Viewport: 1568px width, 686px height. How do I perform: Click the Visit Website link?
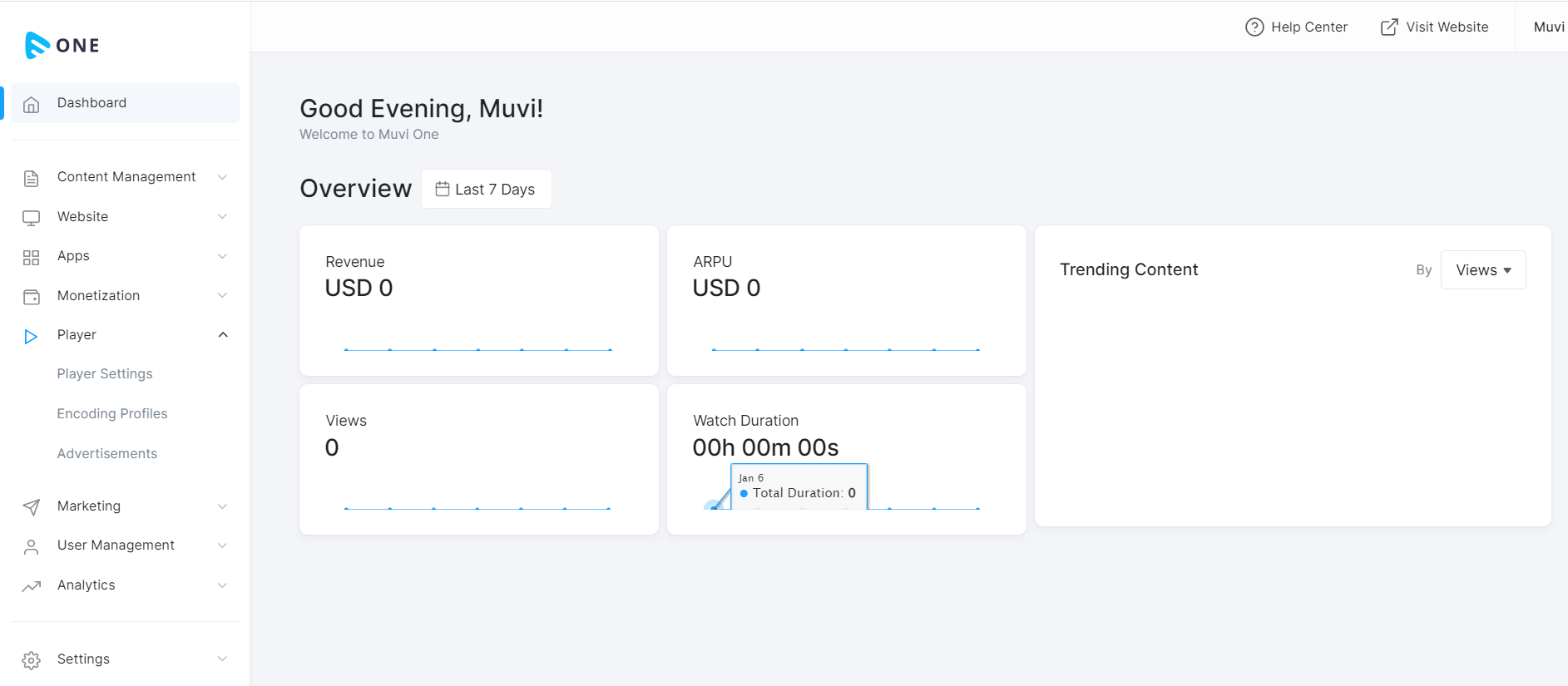pyautogui.click(x=1434, y=27)
